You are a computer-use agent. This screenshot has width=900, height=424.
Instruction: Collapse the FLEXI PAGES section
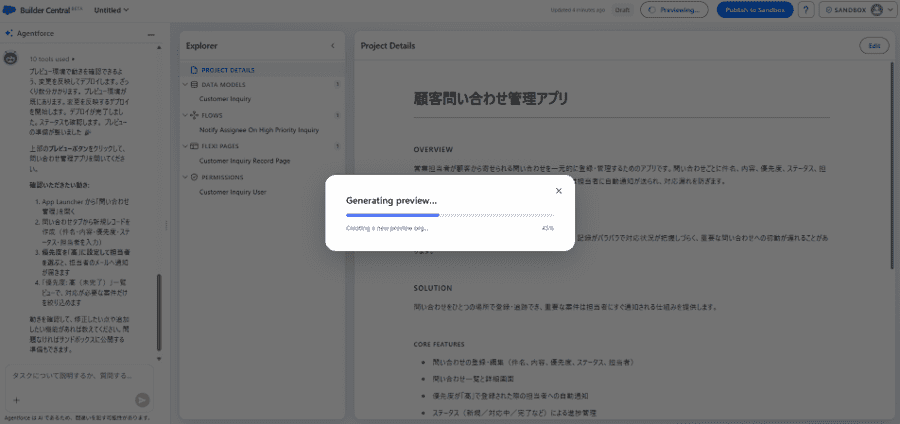click(x=185, y=146)
